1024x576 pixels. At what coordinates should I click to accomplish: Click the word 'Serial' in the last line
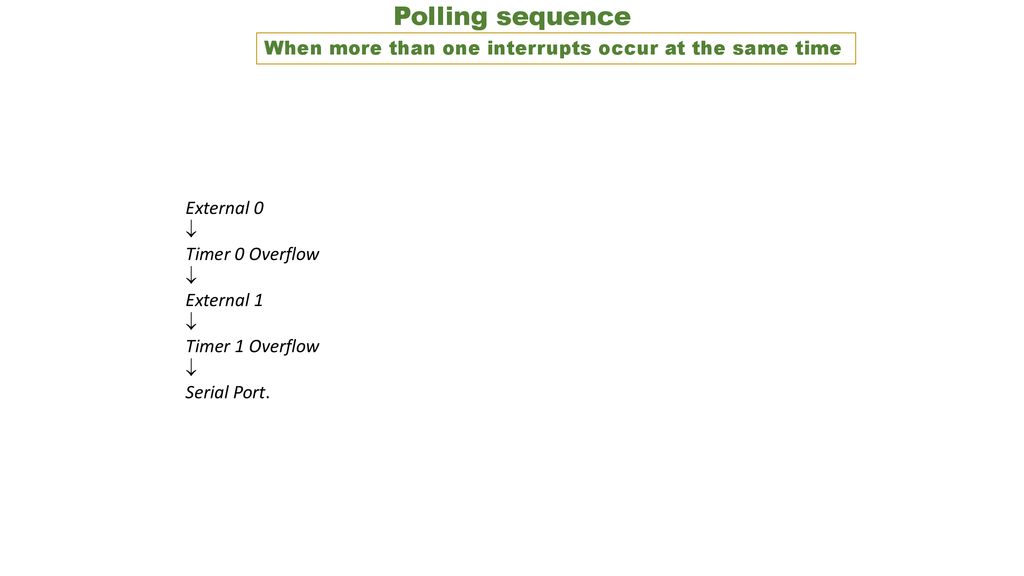tap(207, 392)
